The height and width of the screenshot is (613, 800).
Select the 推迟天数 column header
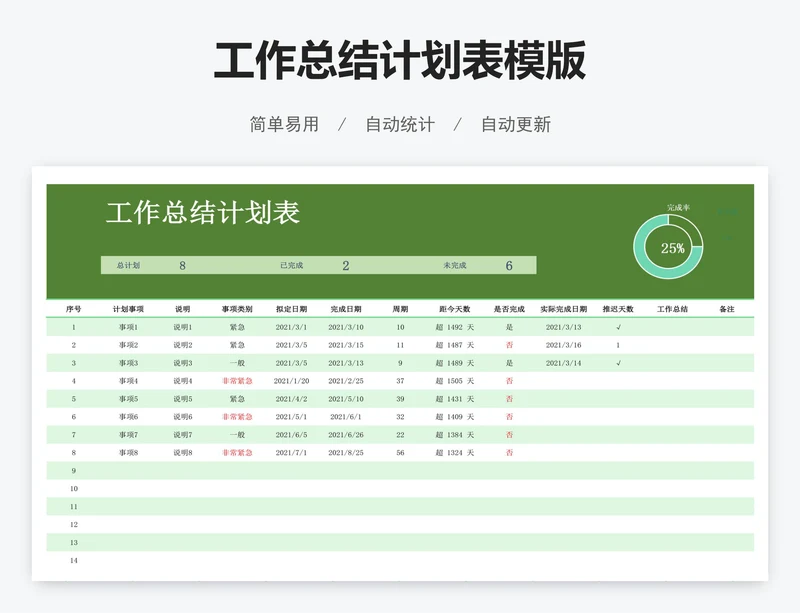click(x=618, y=309)
